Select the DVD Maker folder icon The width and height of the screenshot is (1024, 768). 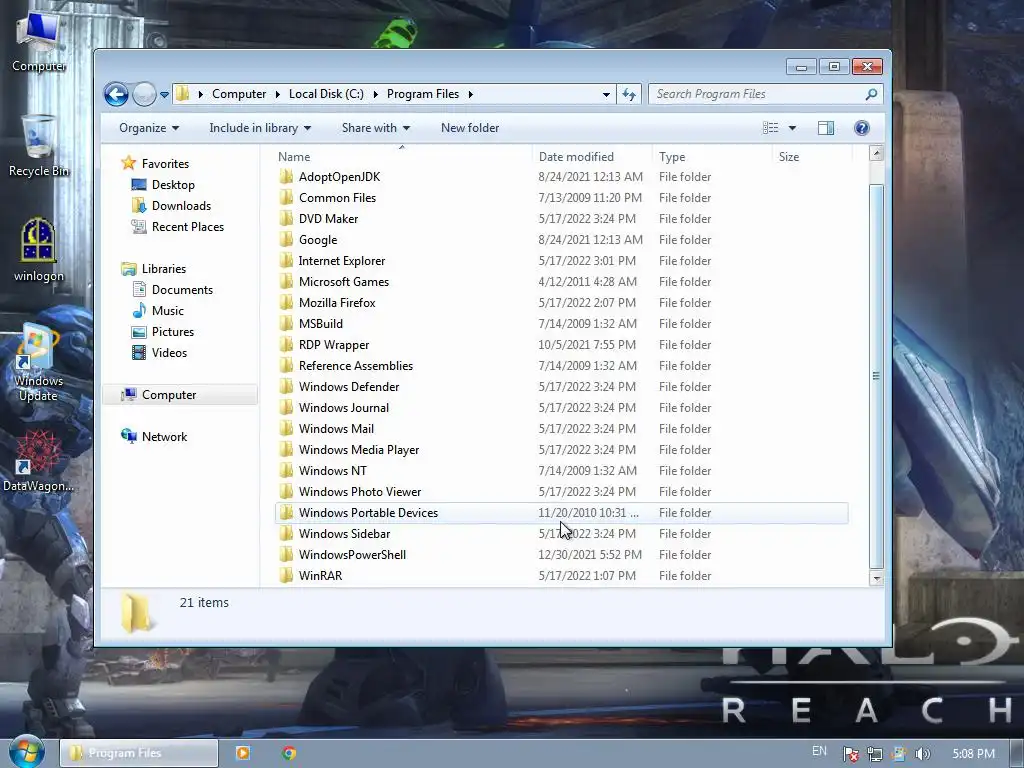pyautogui.click(x=286, y=219)
